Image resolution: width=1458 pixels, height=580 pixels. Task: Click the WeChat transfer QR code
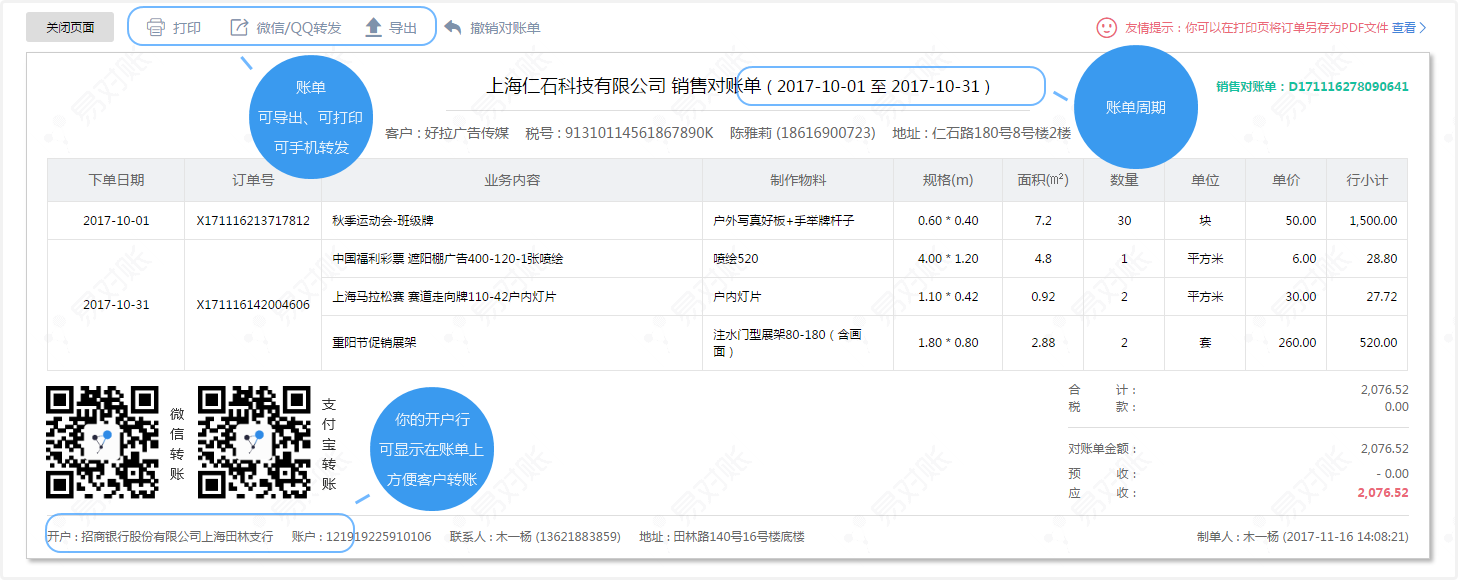[x=103, y=442]
